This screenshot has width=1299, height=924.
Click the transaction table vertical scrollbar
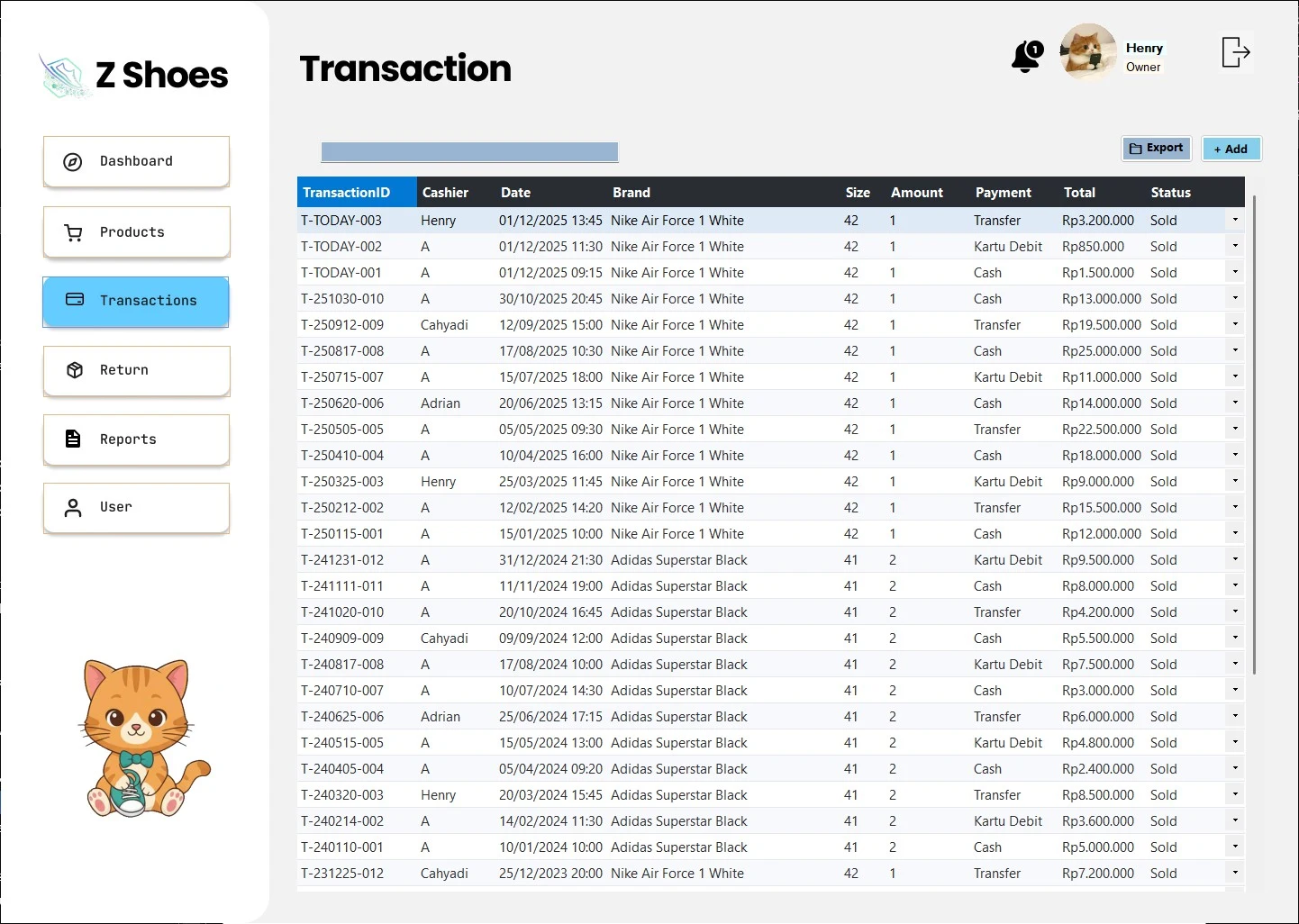[1254, 435]
